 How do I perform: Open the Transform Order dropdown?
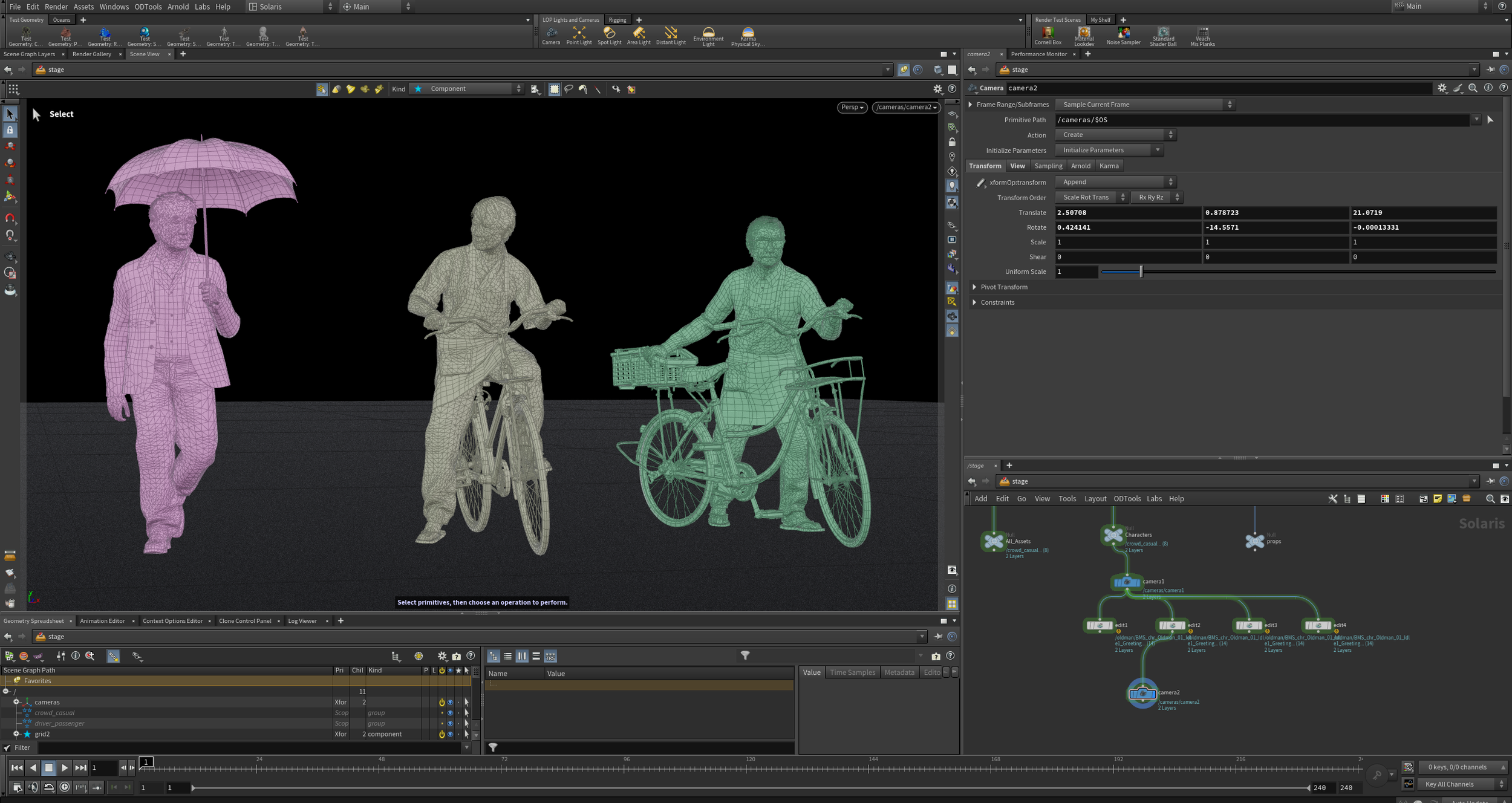click(x=1091, y=197)
